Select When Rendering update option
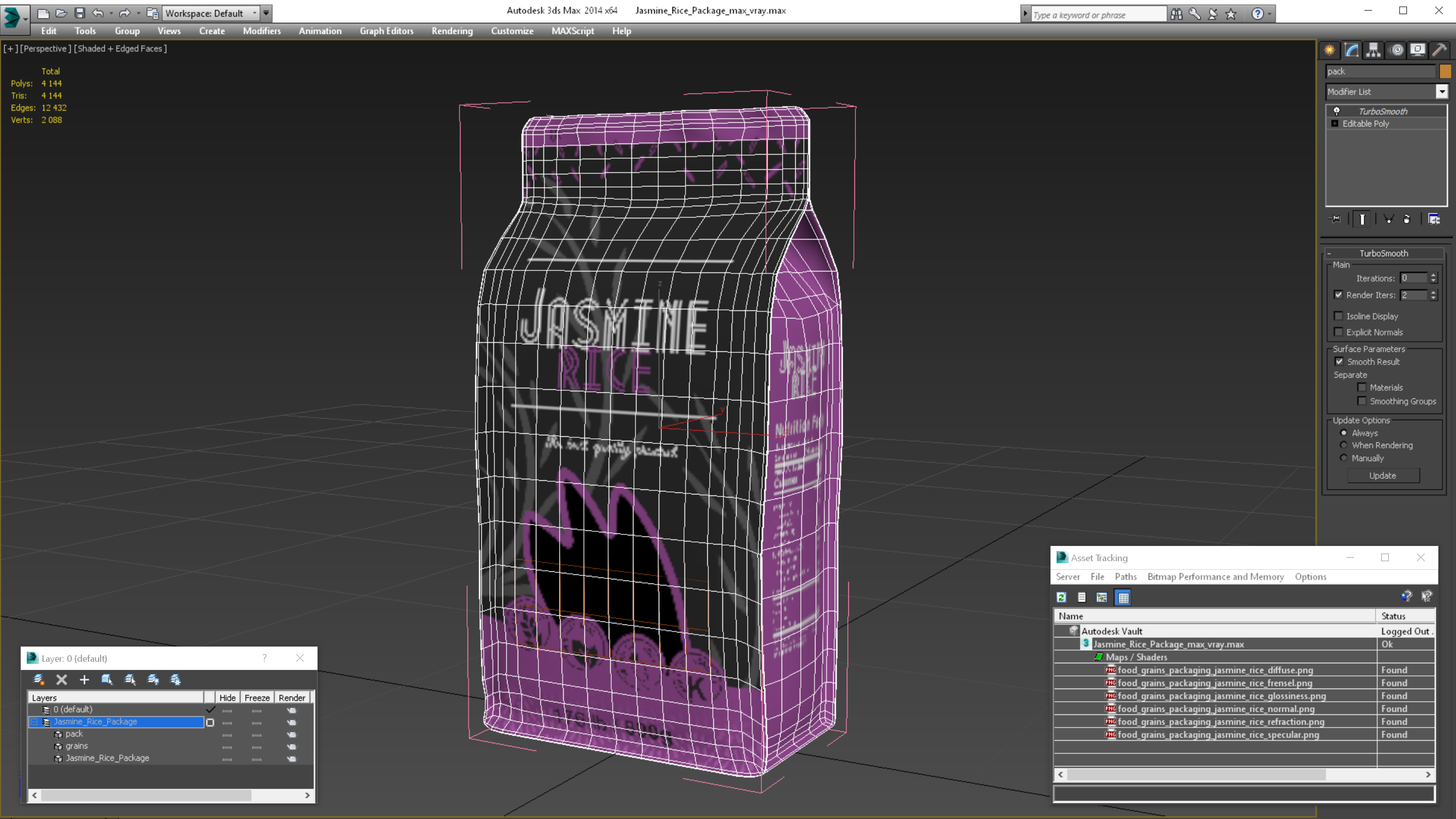 tap(1344, 445)
